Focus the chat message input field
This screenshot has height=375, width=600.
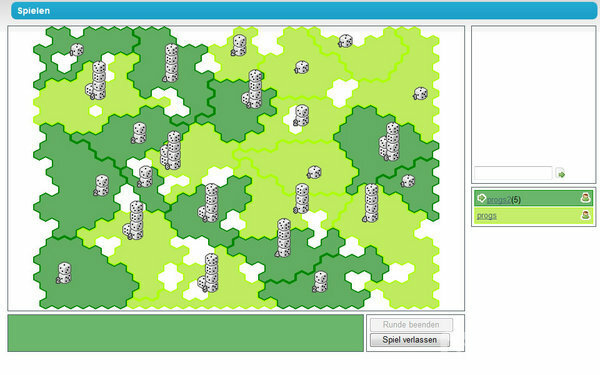coord(513,173)
